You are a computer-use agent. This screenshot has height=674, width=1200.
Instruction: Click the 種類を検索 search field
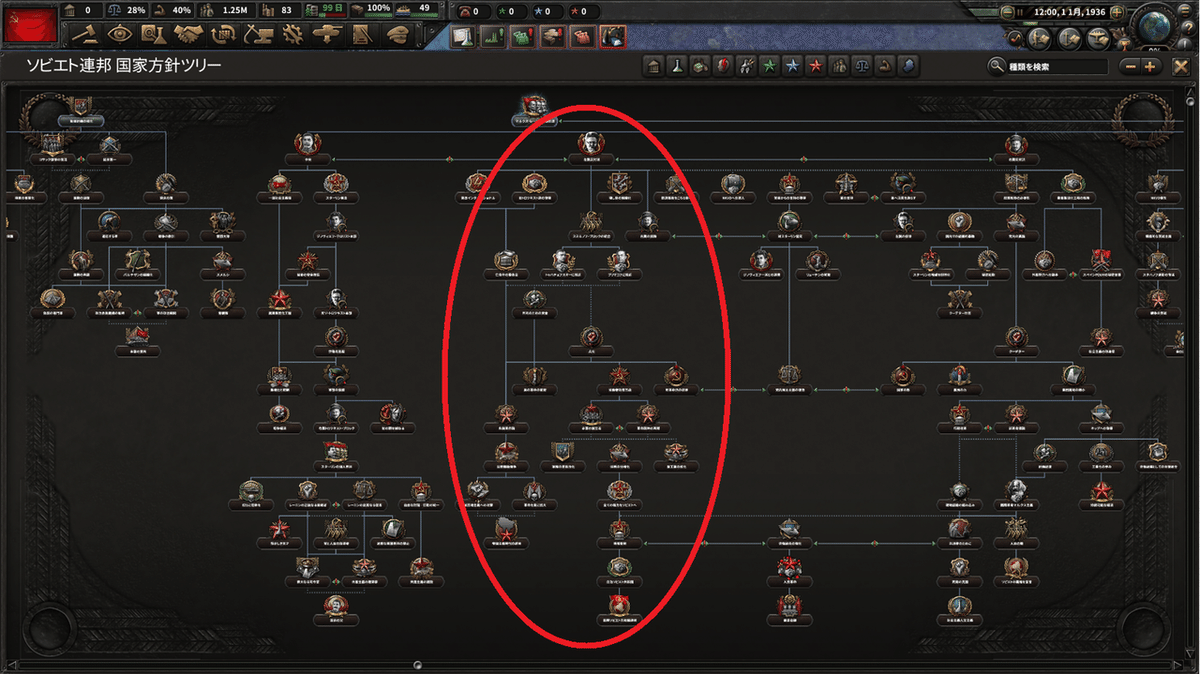point(1056,67)
